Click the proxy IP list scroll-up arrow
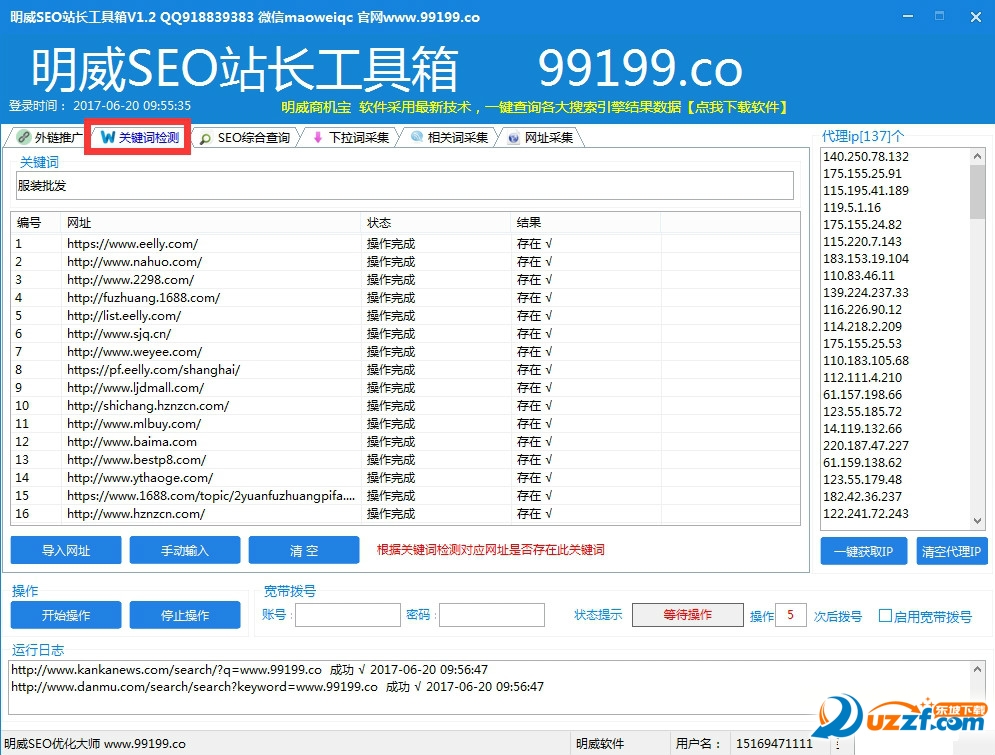This screenshot has width=995, height=755. click(x=977, y=156)
